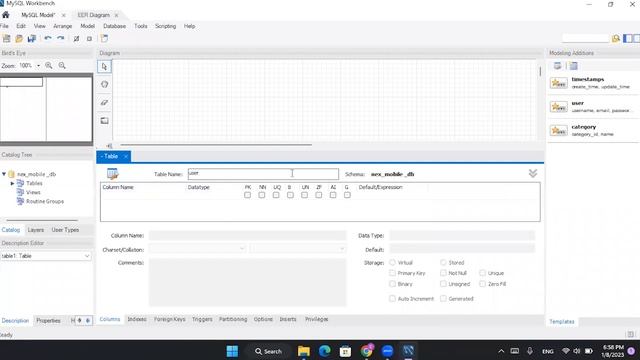640x360 pixels.
Task: Check the B column checkbox
Action: (290, 195)
